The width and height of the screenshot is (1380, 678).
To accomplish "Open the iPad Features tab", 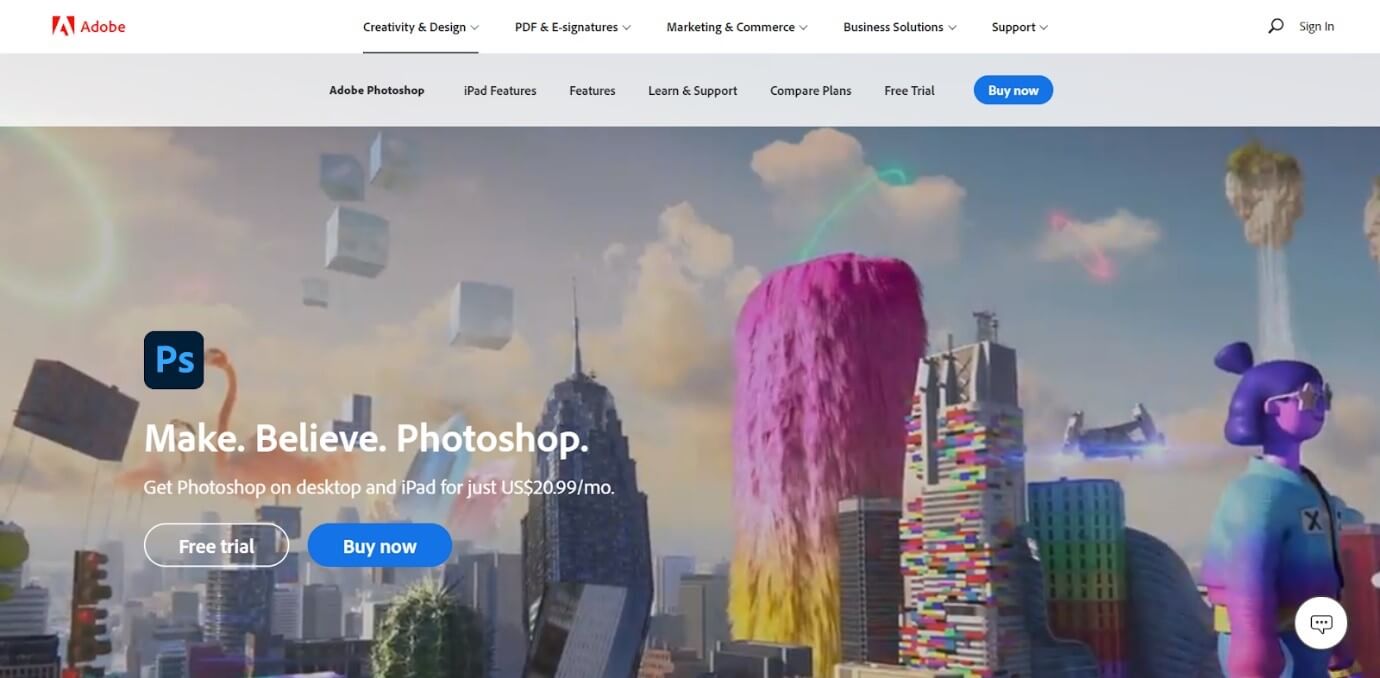I will (x=500, y=90).
